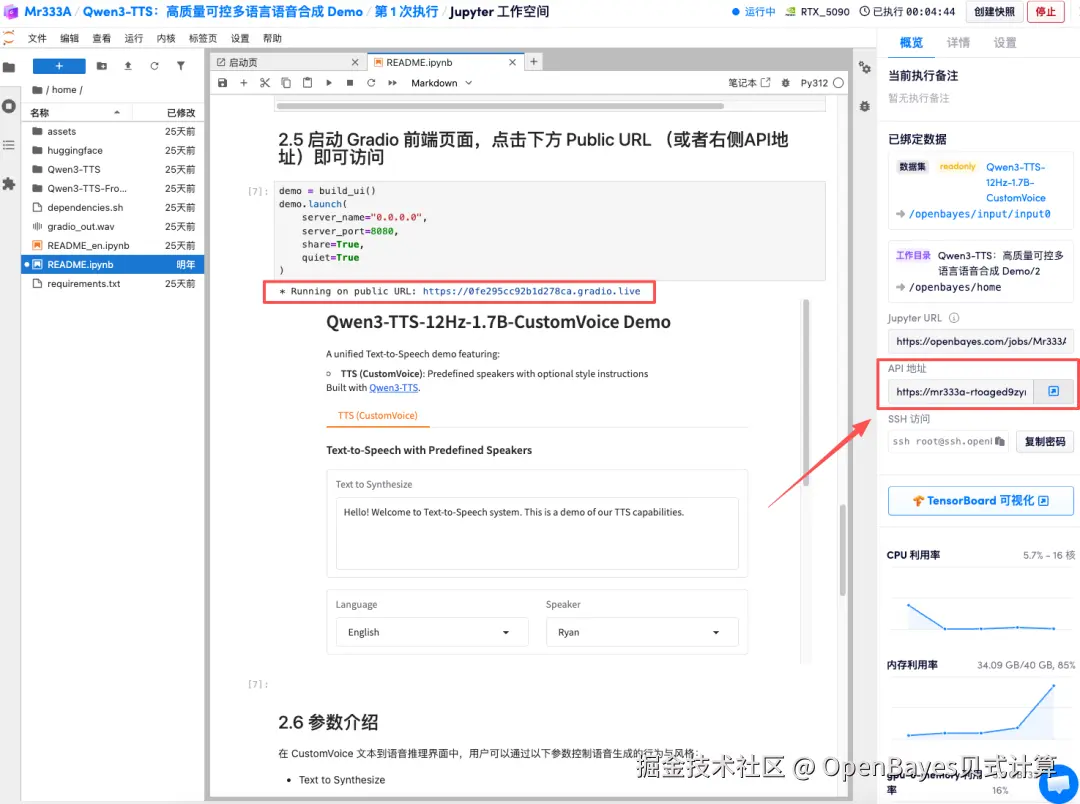Image resolution: width=1080 pixels, height=804 pixels.
Task: Follow the Qwen3-TTS link in demo
Action: click(x=394, y=388)
